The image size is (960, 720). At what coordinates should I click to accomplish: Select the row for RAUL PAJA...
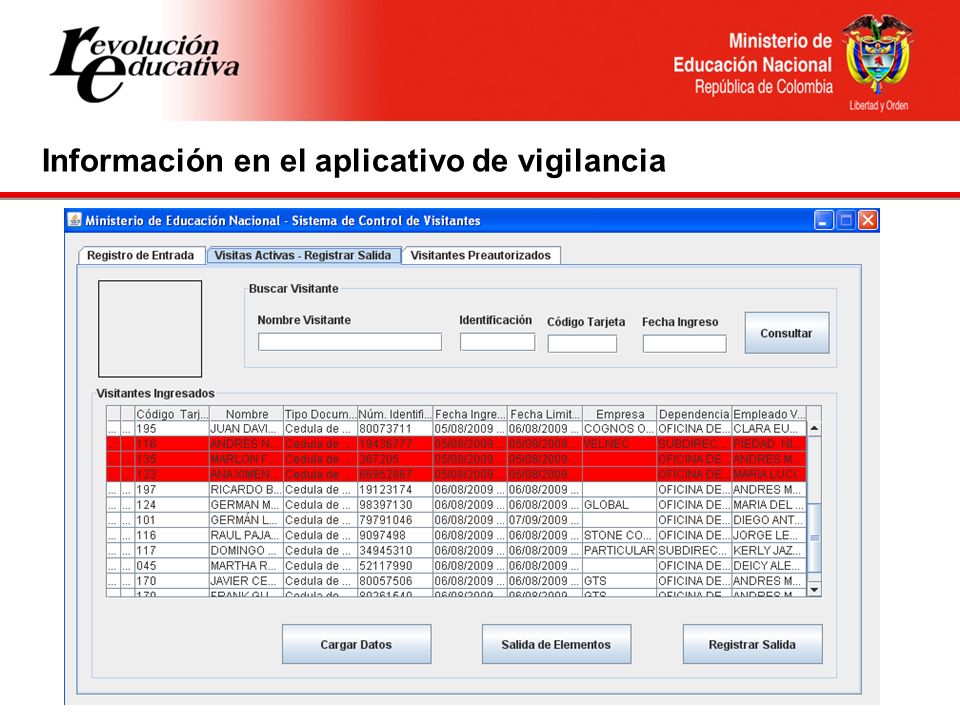456,535
